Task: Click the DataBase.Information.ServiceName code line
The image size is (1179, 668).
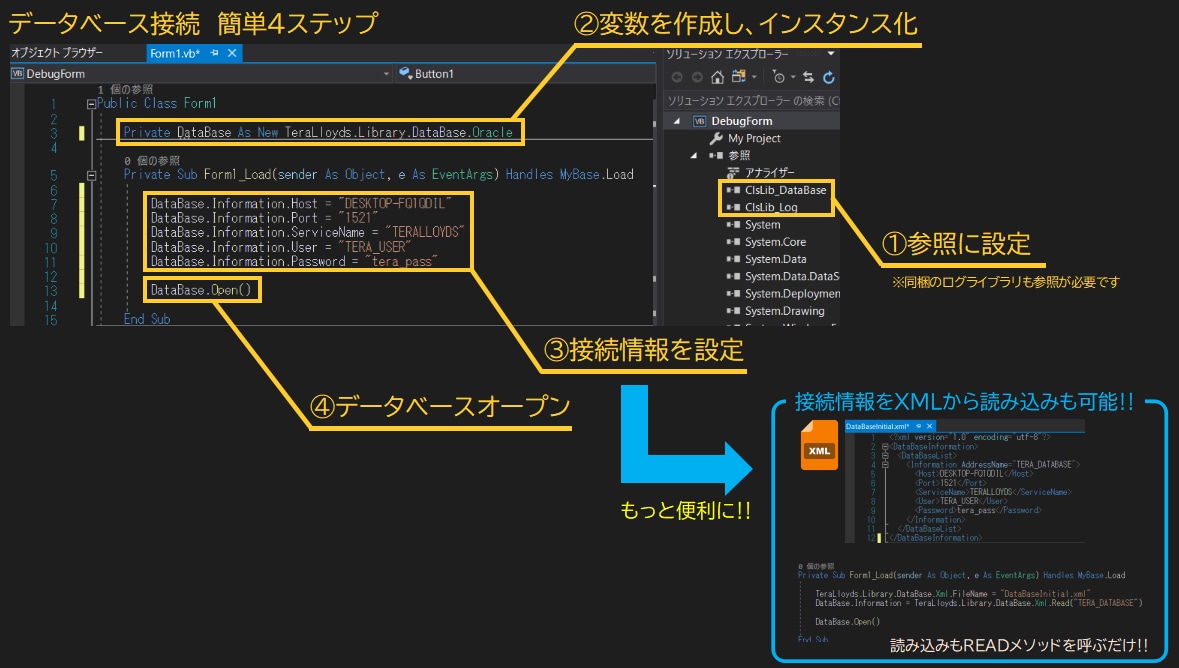Action: click(307, 232)
